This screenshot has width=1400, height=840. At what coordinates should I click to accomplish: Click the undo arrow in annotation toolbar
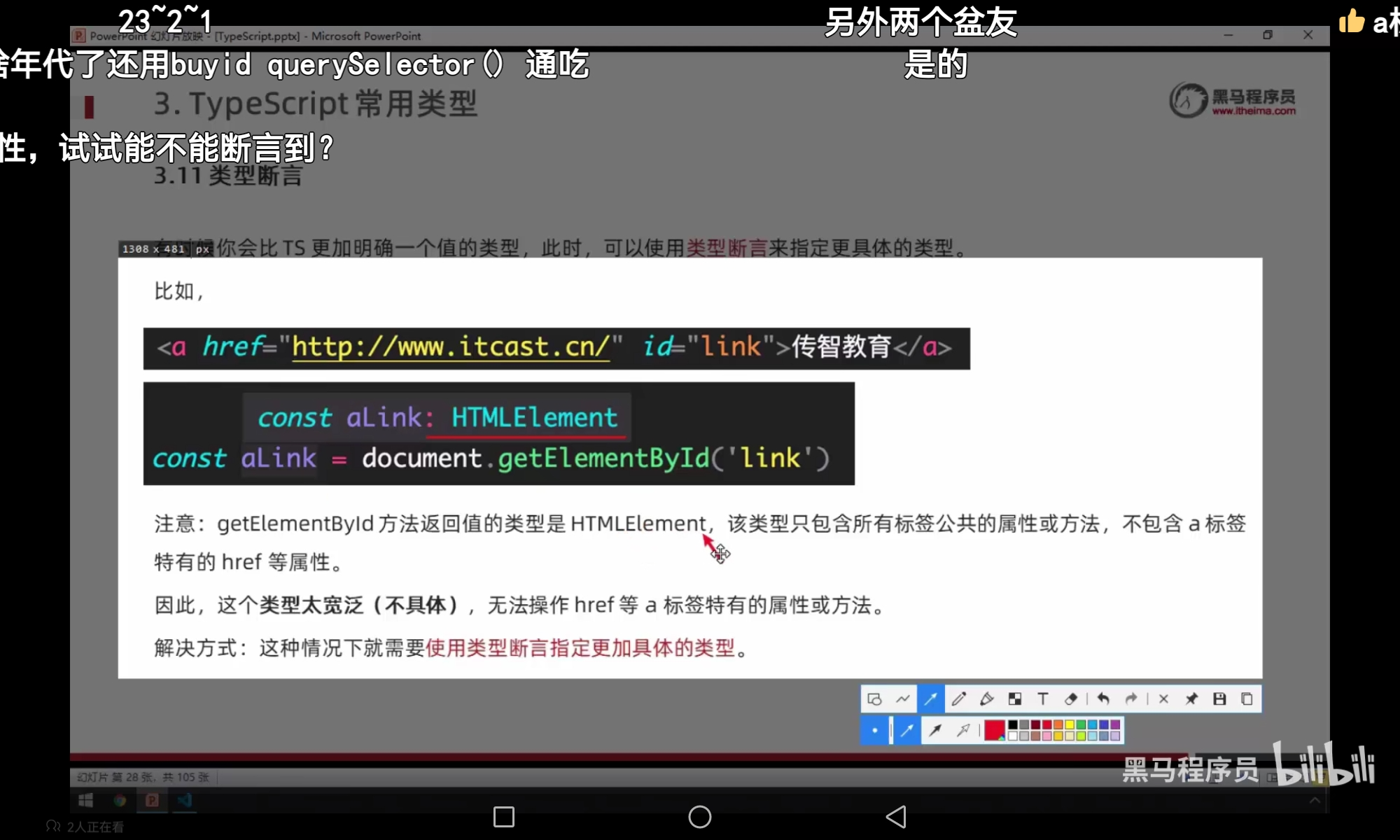[1104, 699]
